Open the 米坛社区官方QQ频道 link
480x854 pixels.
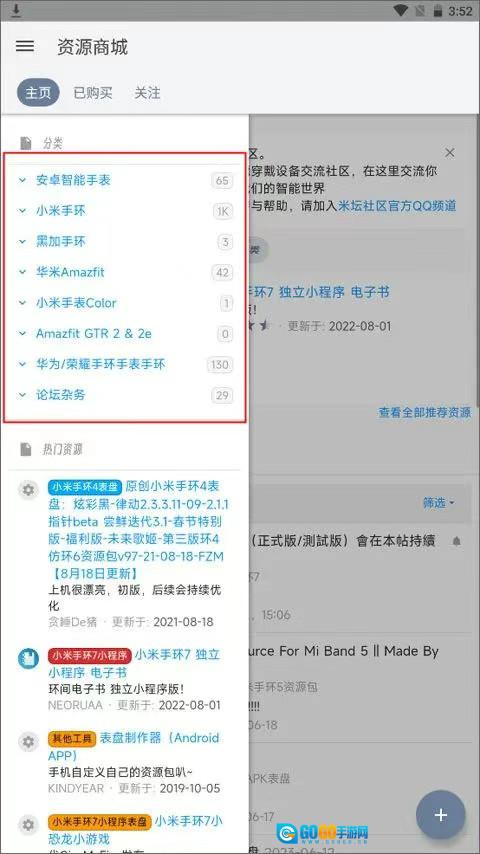pyautogui.click(x=397, y=206)
